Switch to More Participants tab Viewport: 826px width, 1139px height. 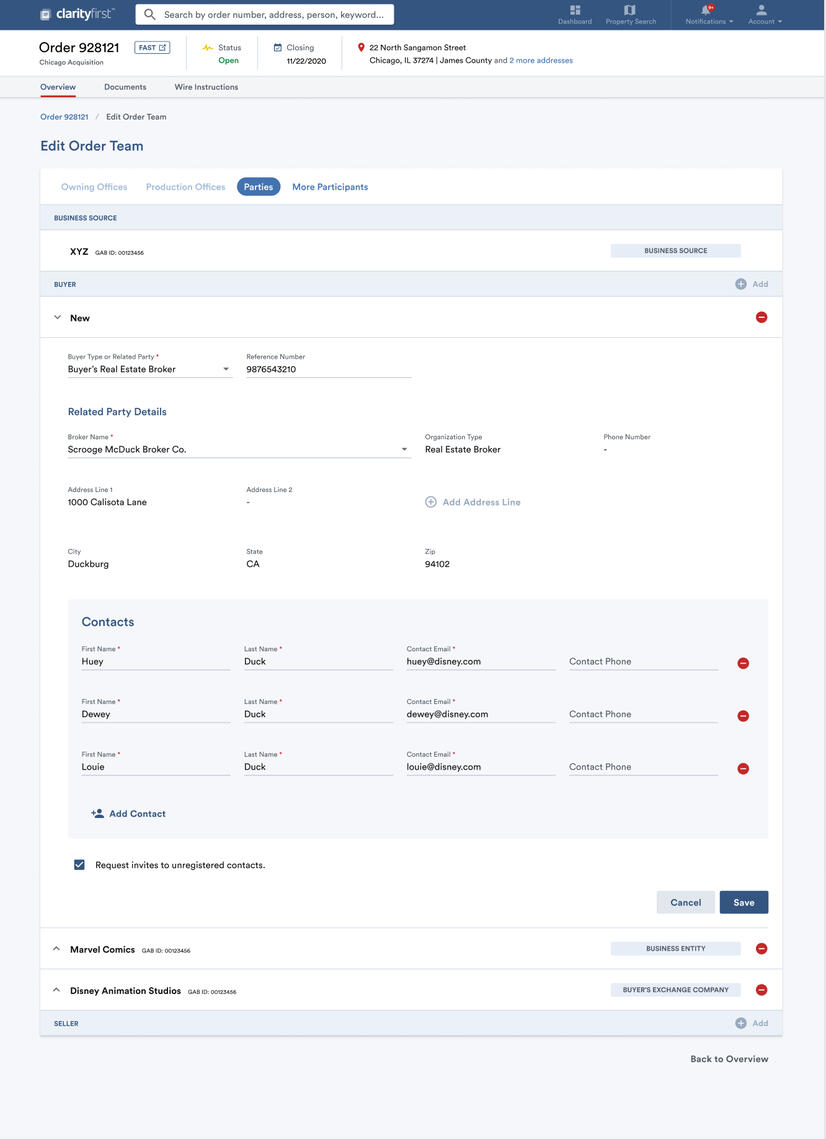330,187
